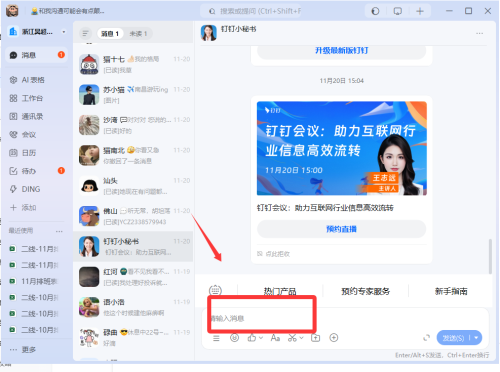
Task: Open the conversation with 猫十七
Action: [133, 64]
